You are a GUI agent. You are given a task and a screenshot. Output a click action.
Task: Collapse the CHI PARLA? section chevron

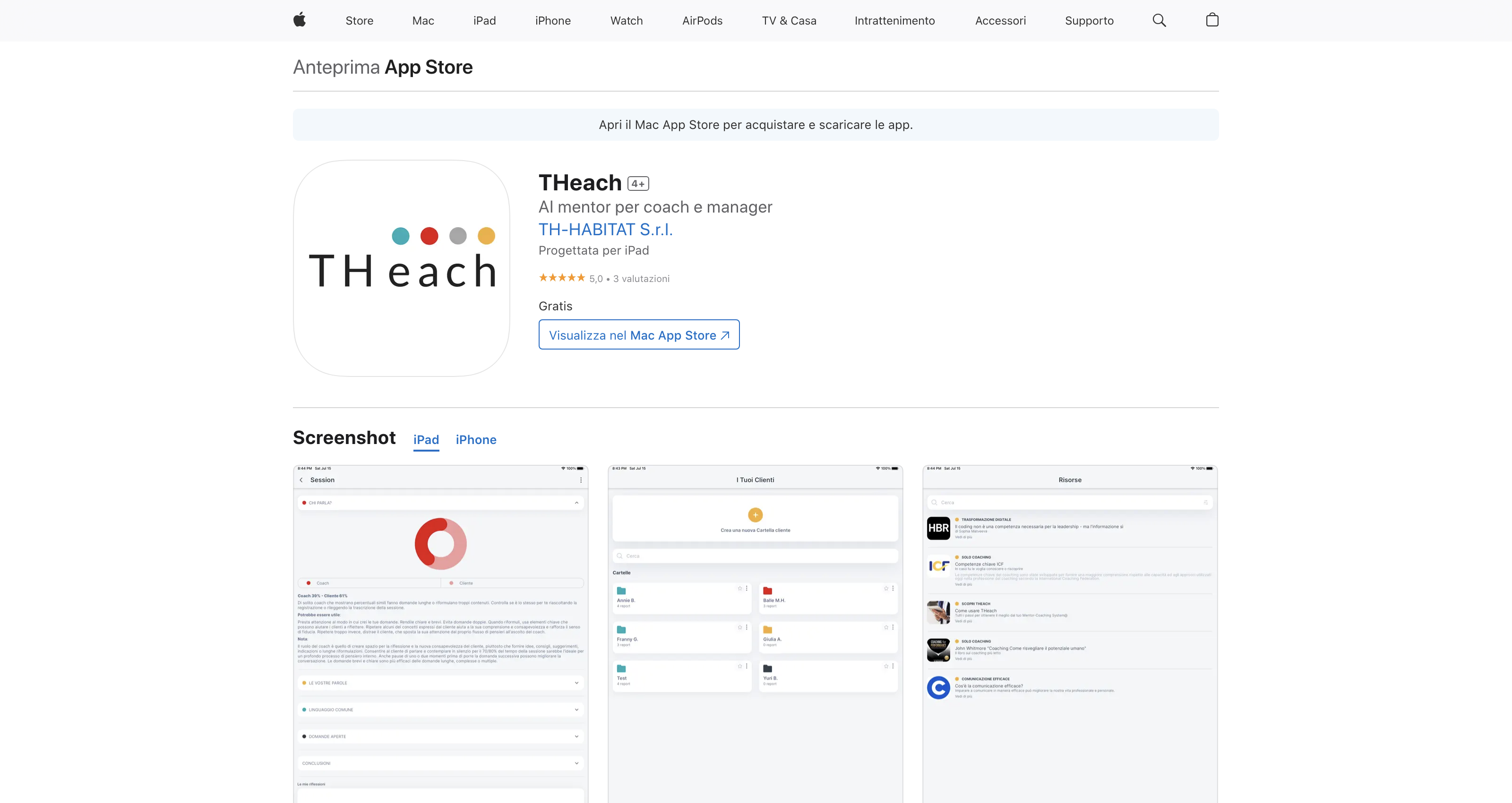[x=576, y=503]
